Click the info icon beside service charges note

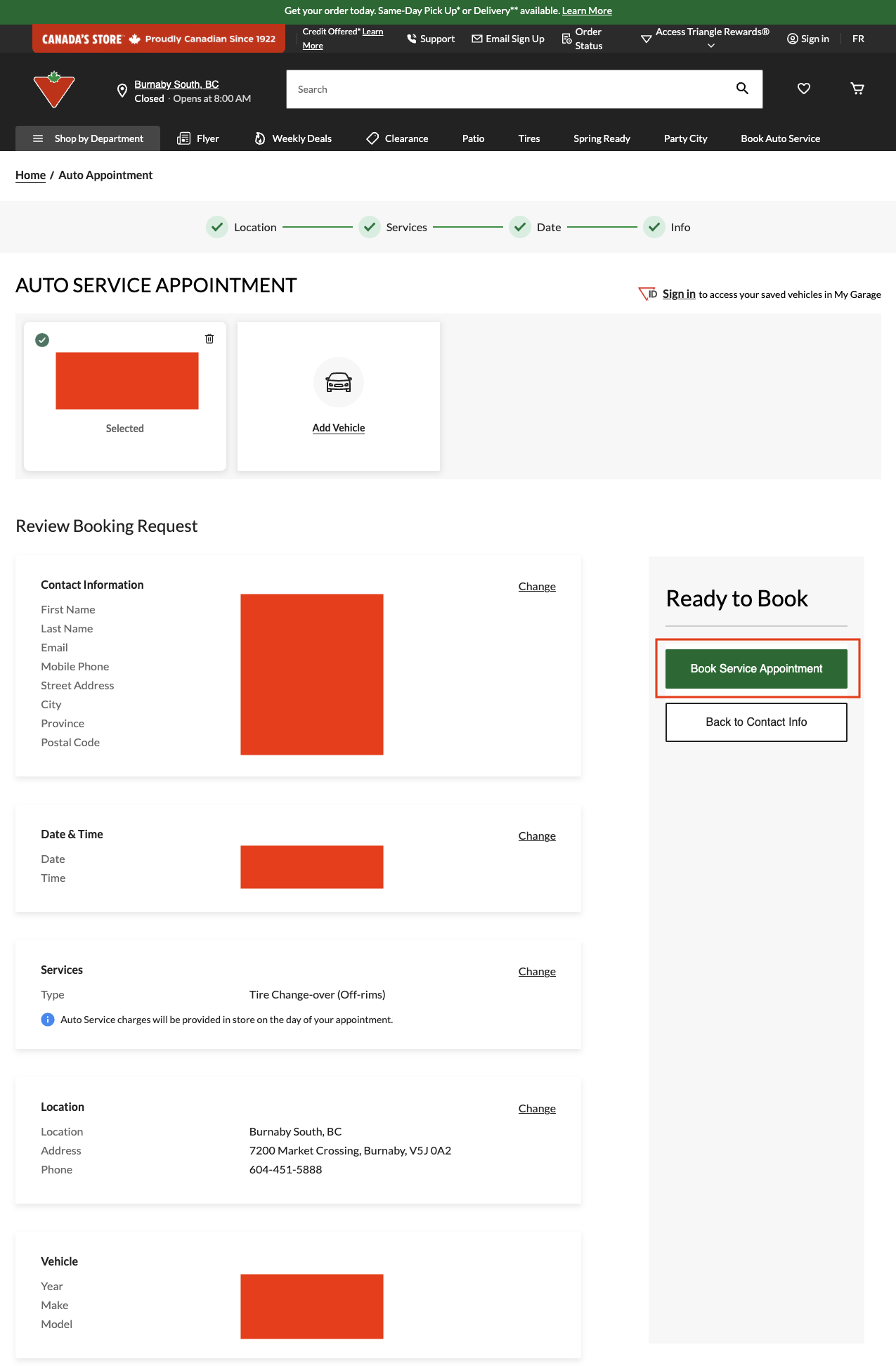pyautogui.click(x=48, y=1020)
